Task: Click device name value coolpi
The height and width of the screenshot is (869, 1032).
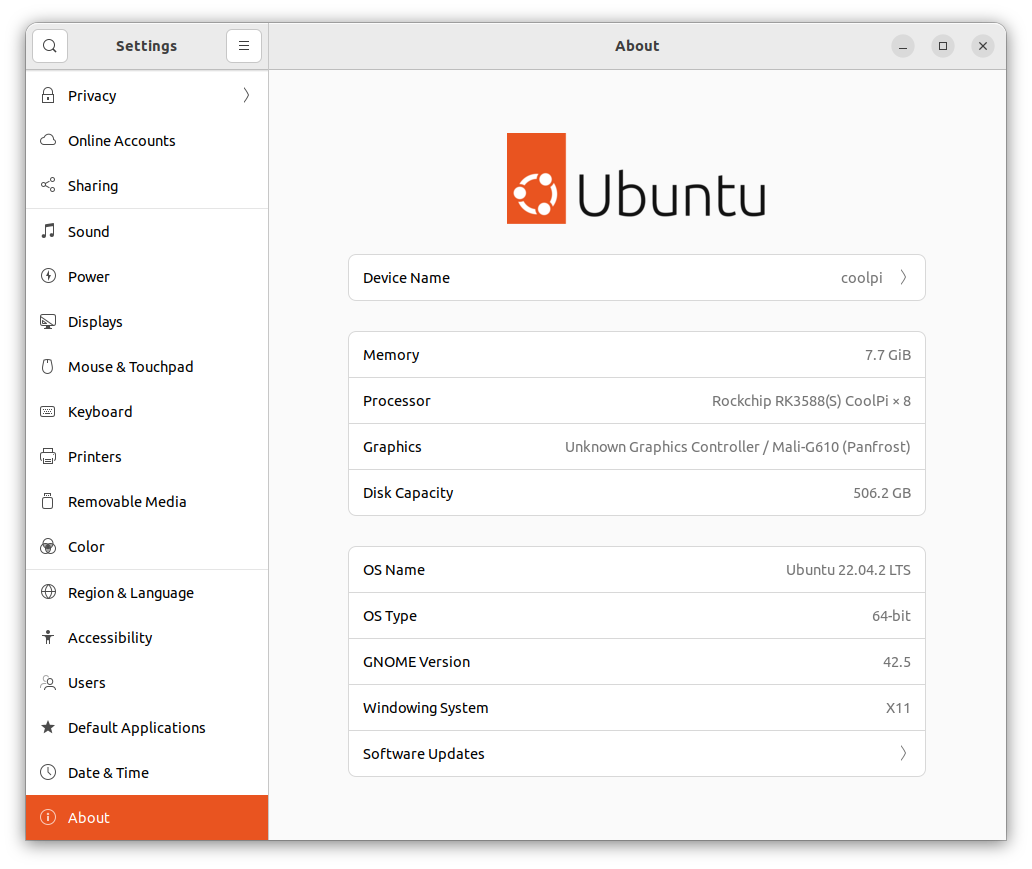Action: [862, 278]
